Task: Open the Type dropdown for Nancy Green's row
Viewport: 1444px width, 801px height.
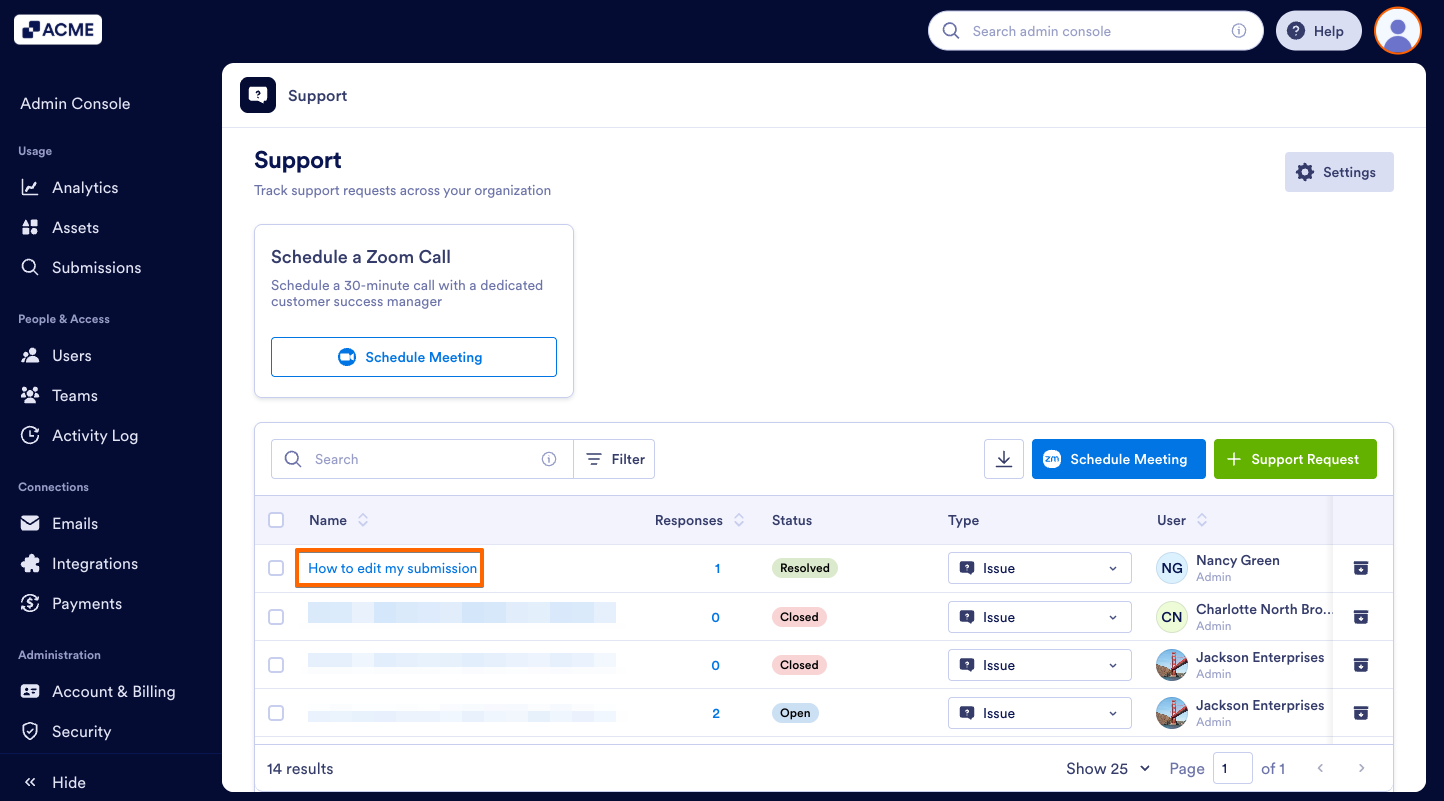Action: tap(1040, 568)
